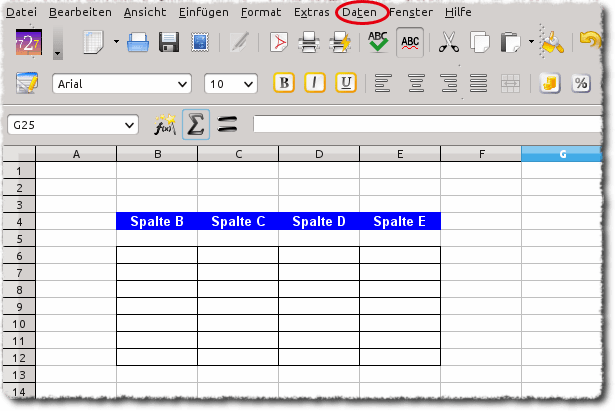The image size is (615, 411).
Task: Click the Print preview icon with lightning
Action: point(340,42)
